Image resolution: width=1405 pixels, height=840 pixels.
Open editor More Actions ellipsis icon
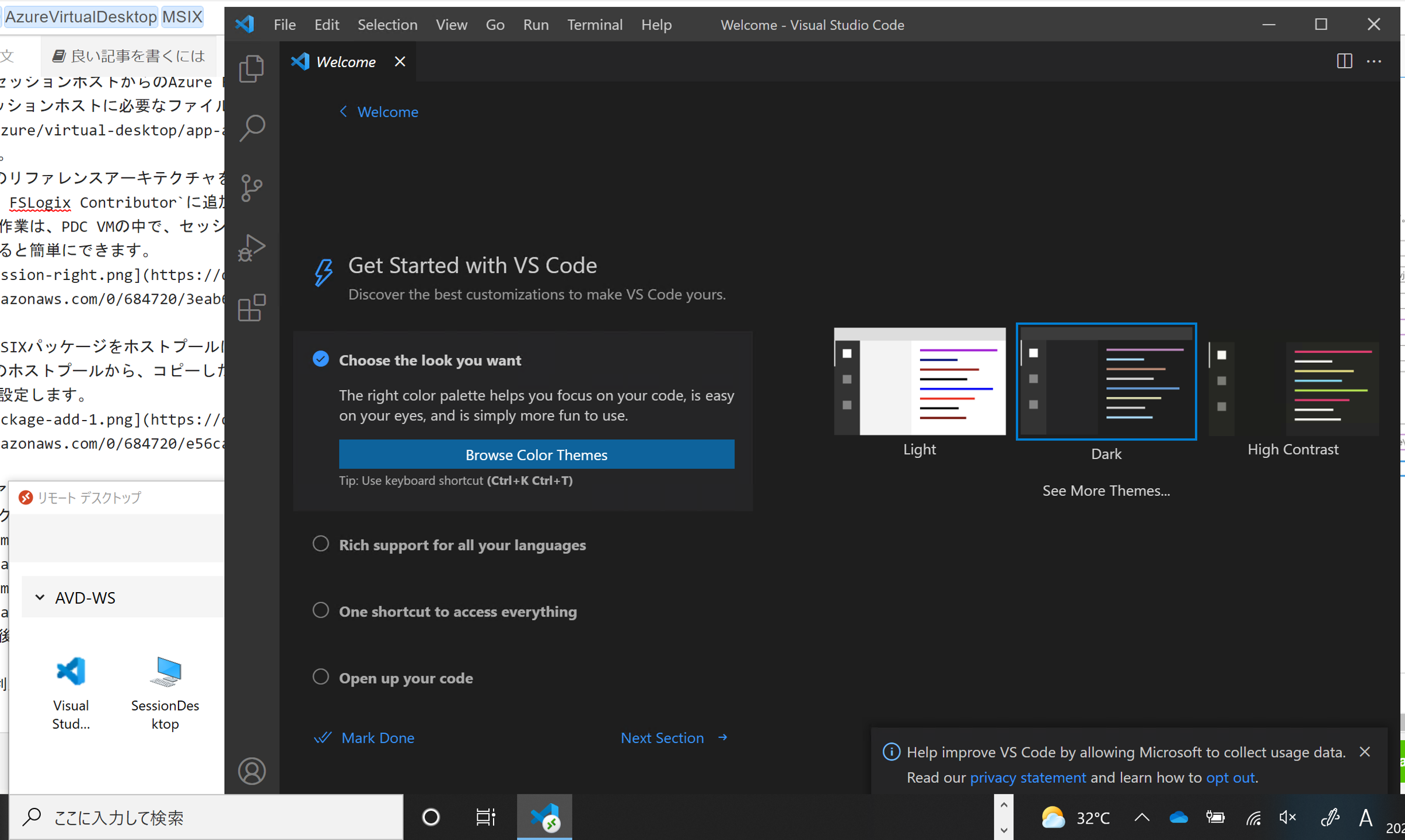tap(1375, 61)
